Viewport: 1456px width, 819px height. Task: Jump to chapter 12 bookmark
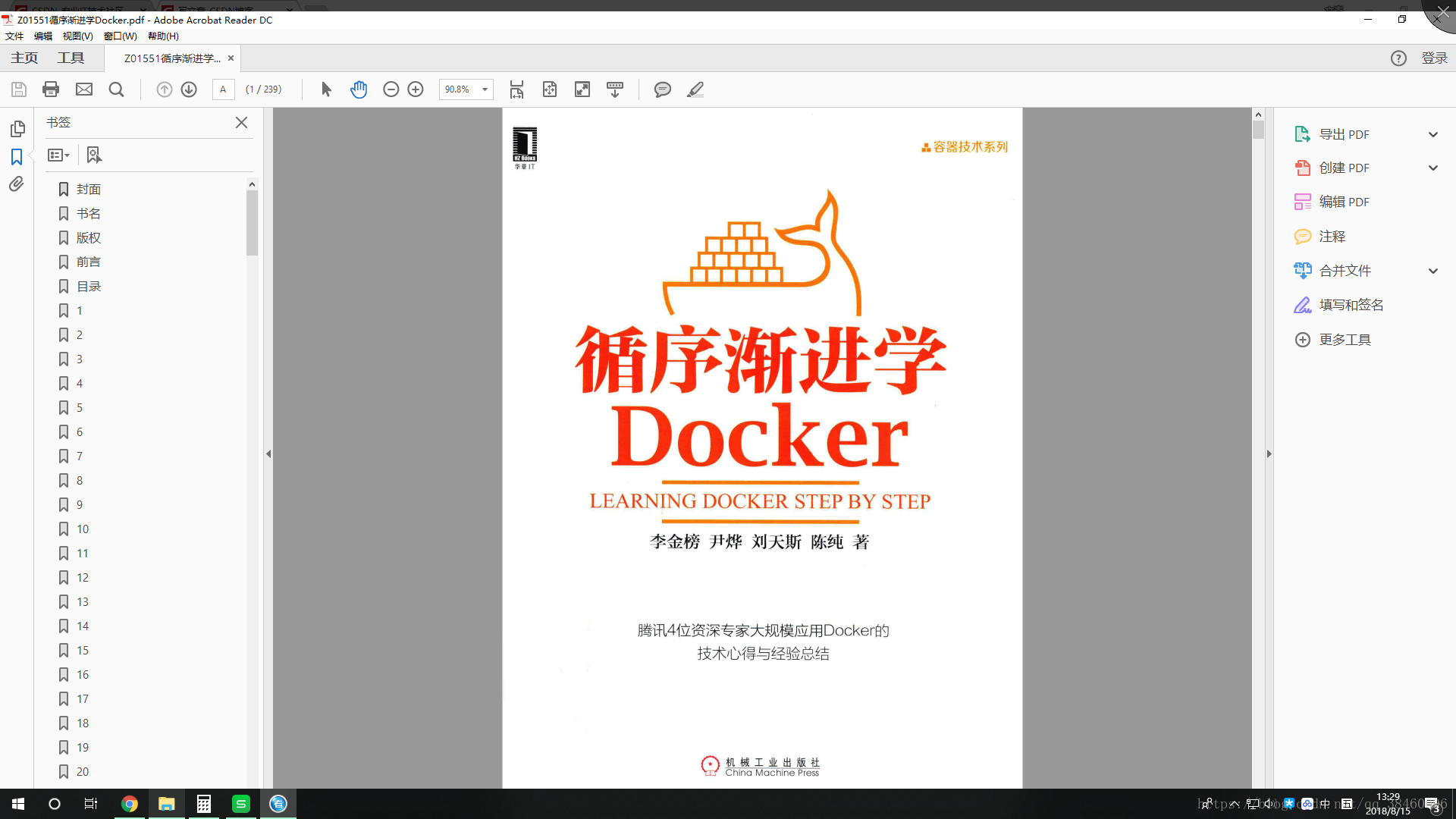pos(82,577)
